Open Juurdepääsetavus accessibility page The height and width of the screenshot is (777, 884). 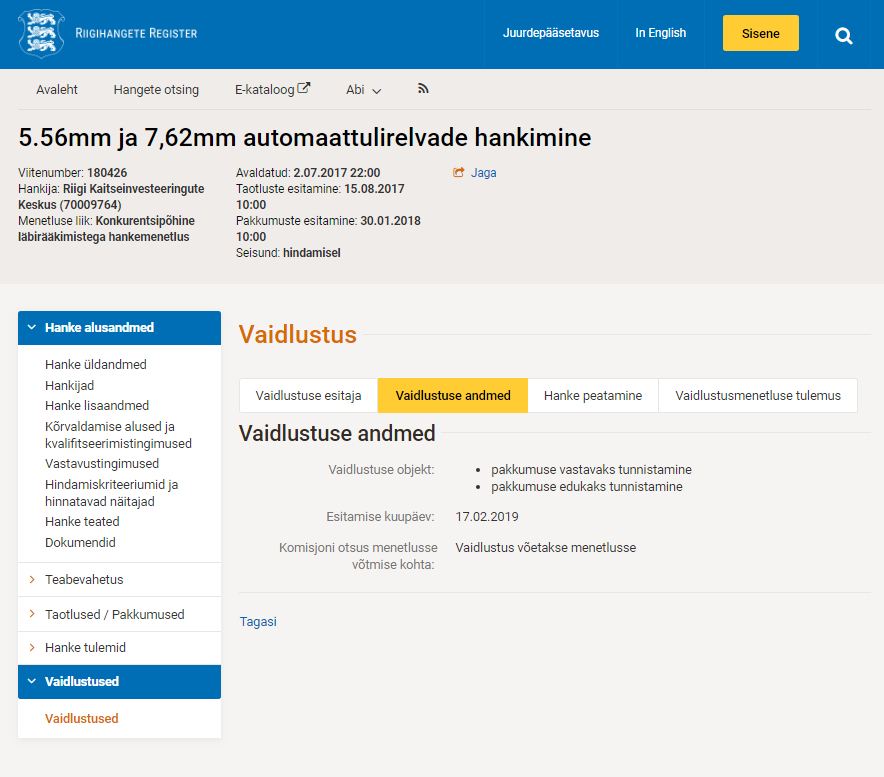point(550,33)
